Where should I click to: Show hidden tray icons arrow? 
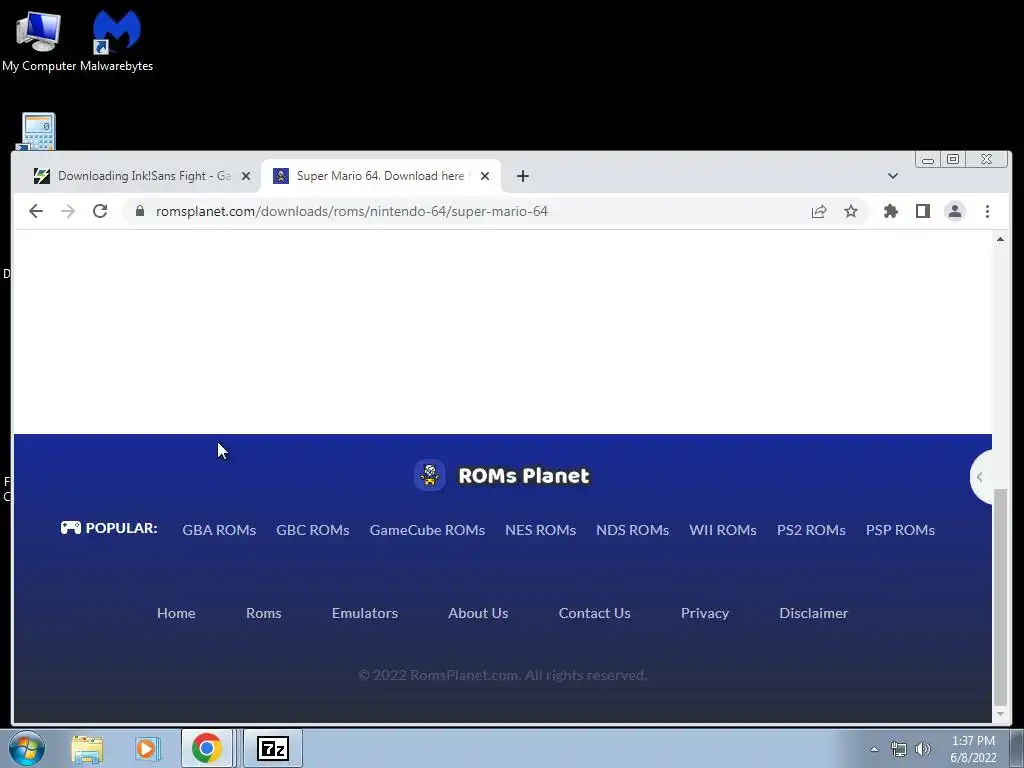click(x=874, y=749)
